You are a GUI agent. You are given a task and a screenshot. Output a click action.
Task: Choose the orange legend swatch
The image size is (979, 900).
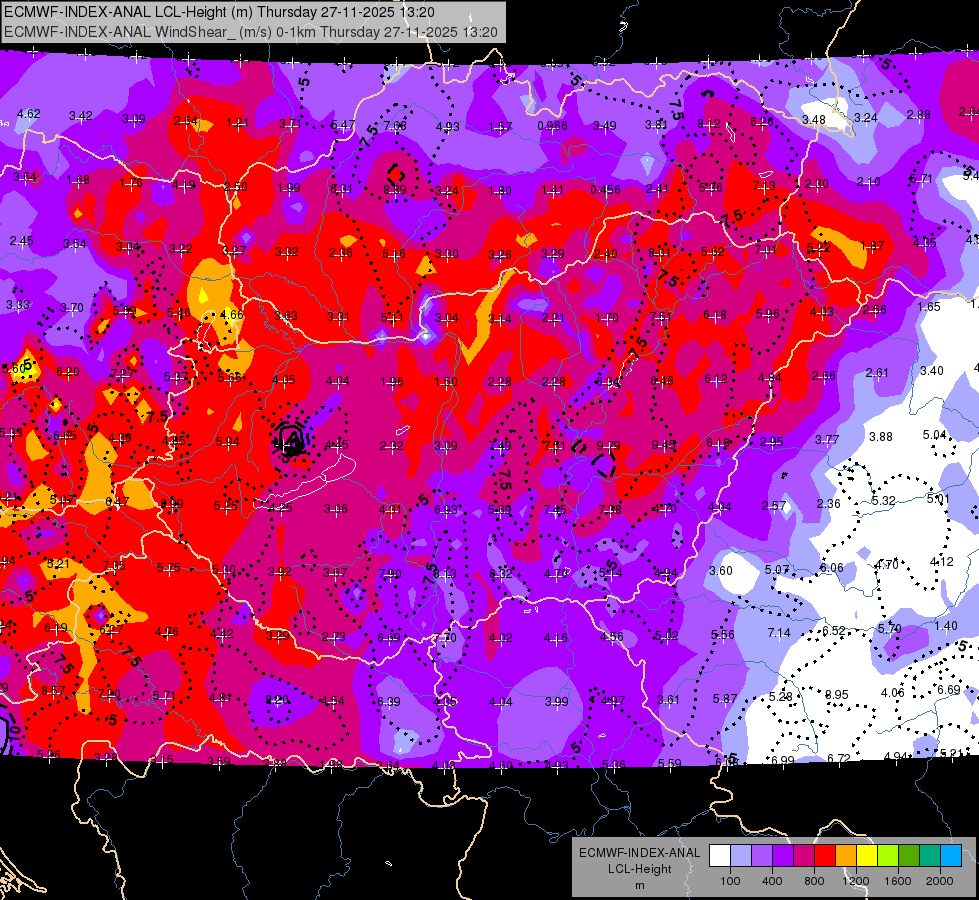pyautogui.click(x=846, y=856)
